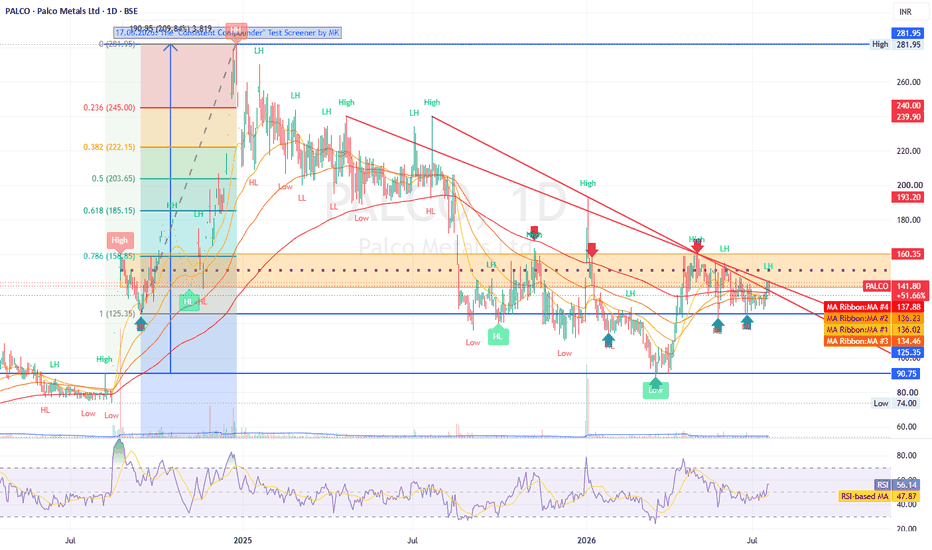Click the orange 160.35 price label
The height and width of the screenshot is (550, 932).
coord(907,254)
